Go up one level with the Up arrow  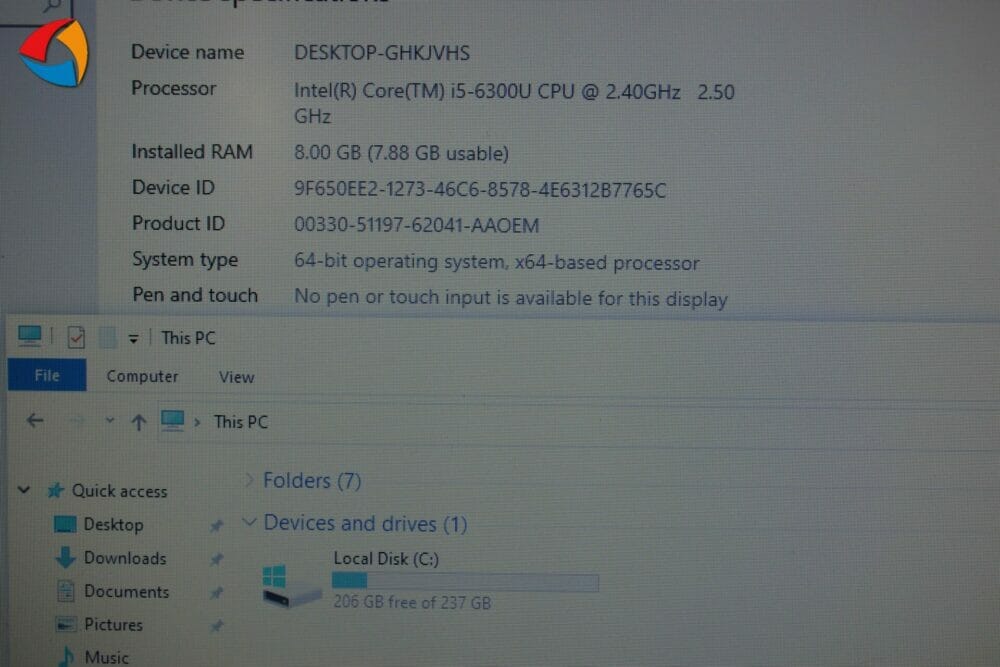coord(138,421)
